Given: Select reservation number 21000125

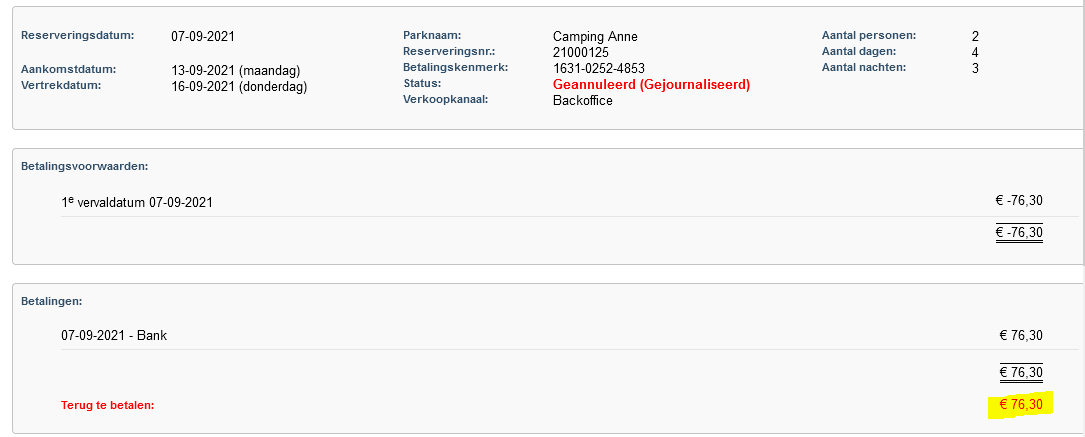Looking at the screenshot, I should click(x=581, y=53).
